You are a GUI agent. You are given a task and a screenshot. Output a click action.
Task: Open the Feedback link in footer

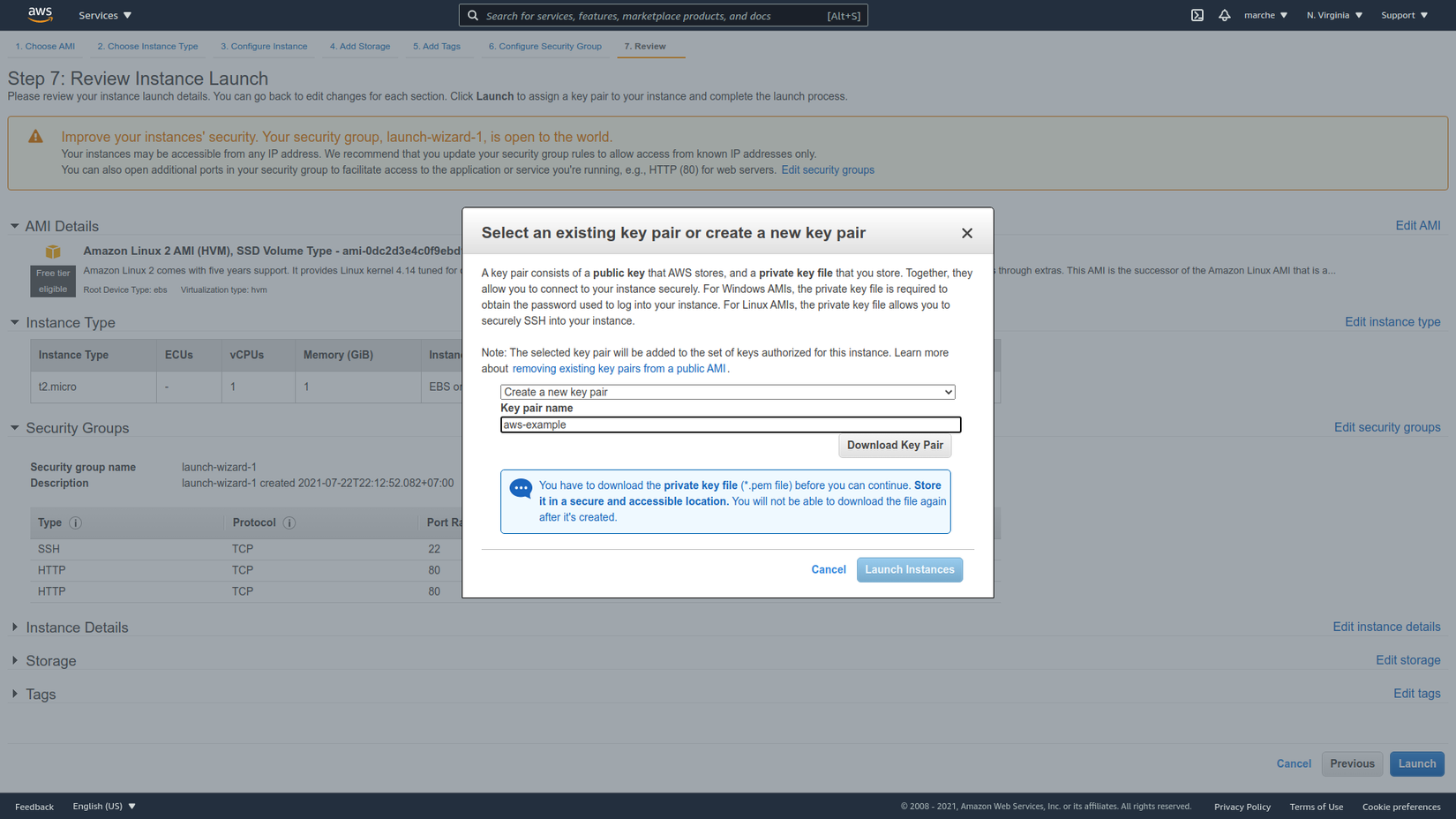(x=34, y=807)
